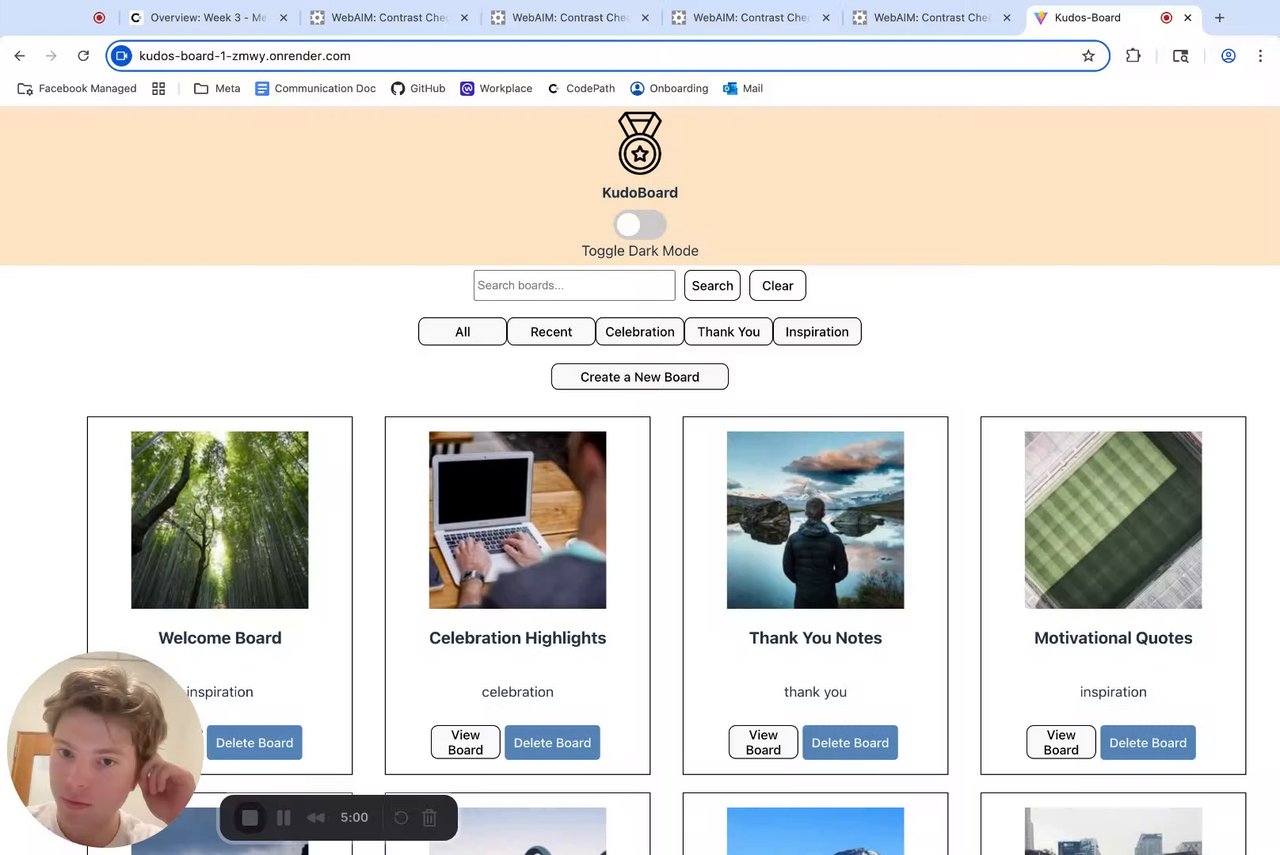This screenshot has width=1280, height=855.
Task: Filter boards by Celebration
Action: [x=640, y=331]
